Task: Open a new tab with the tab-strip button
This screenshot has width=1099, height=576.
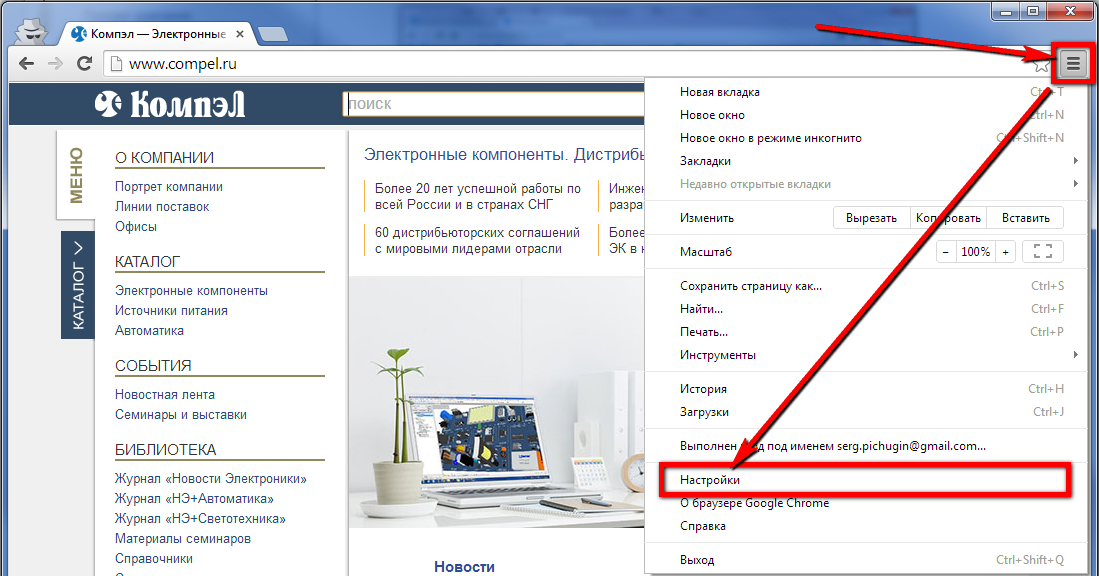Action: coord(272,34)
